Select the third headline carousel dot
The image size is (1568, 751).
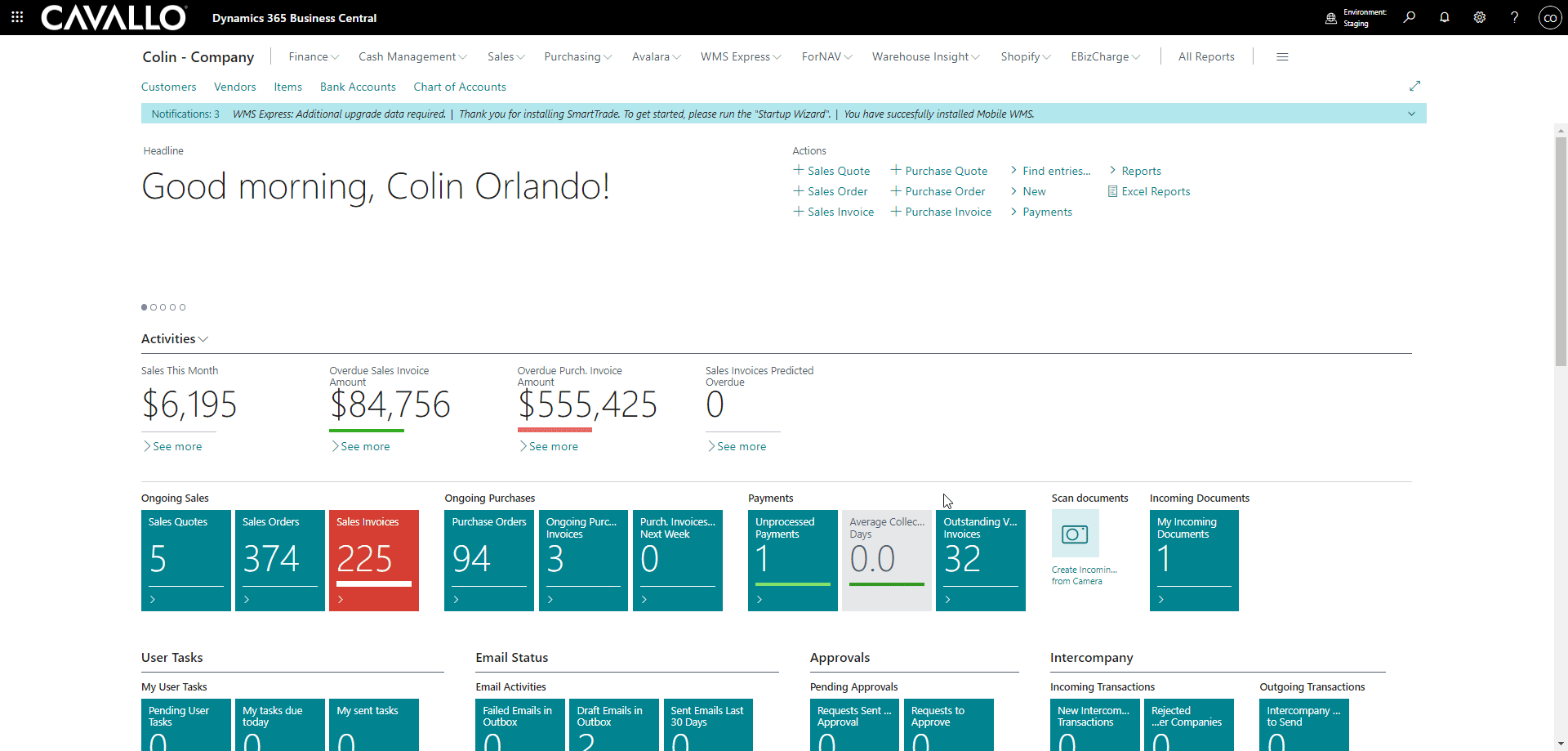coord(163,307)
